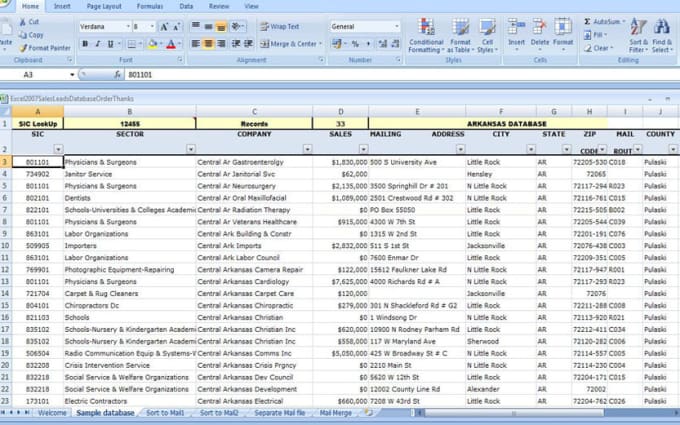Image resolution: width=680 pixels, height=425 pixels.
Task: Toggle underline formatting
Action: [110, 44]
